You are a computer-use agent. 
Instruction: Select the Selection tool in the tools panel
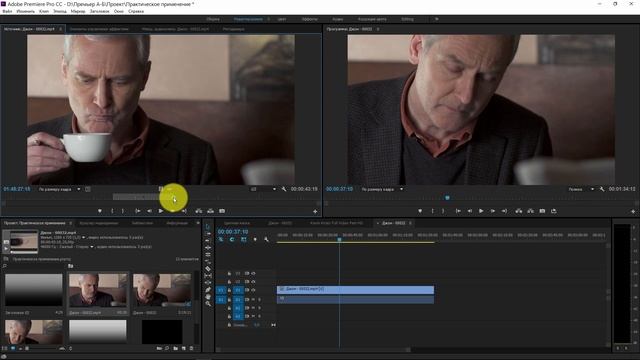coord(208,227)
